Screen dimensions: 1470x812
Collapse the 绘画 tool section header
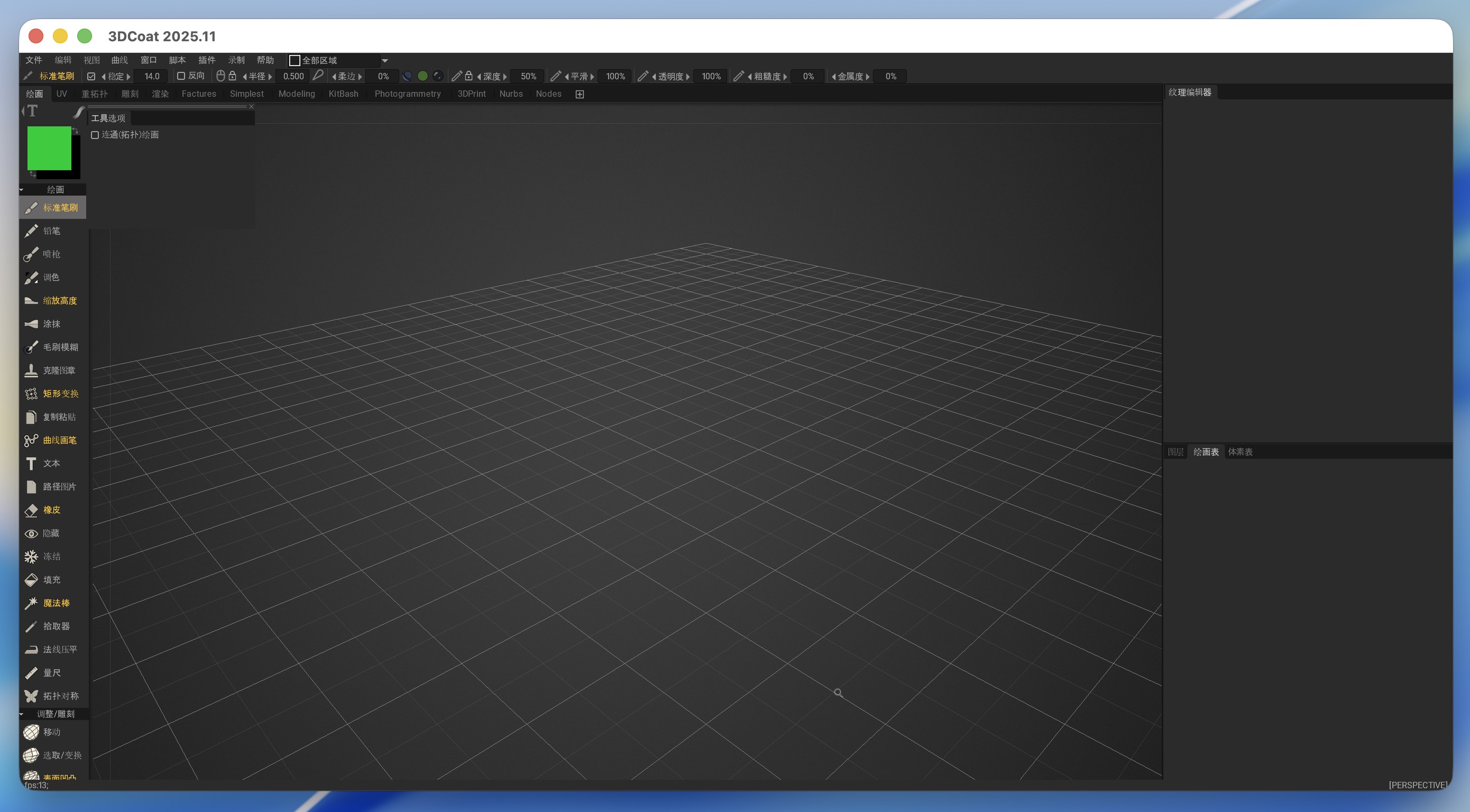click(55, 189)
